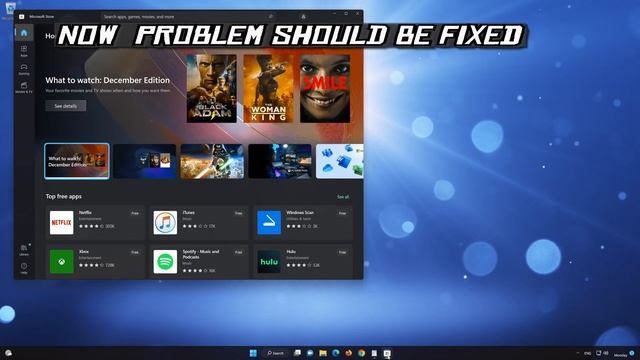Select the carousel card with blue app icons
The width and height of the screenshot is (640, 360).
[x=340, y=161]
